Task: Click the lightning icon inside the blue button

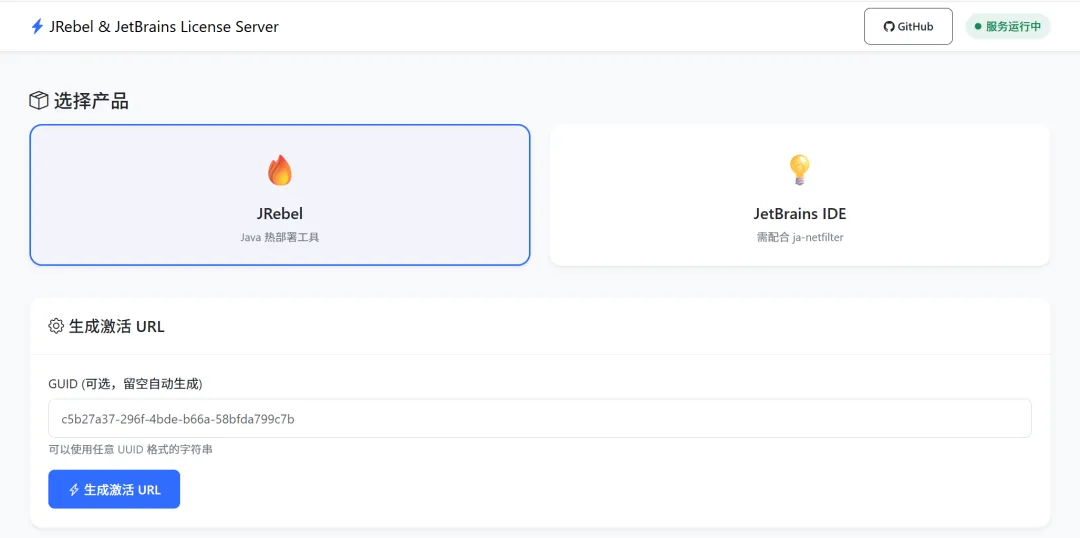Action: tap(74, 490)
